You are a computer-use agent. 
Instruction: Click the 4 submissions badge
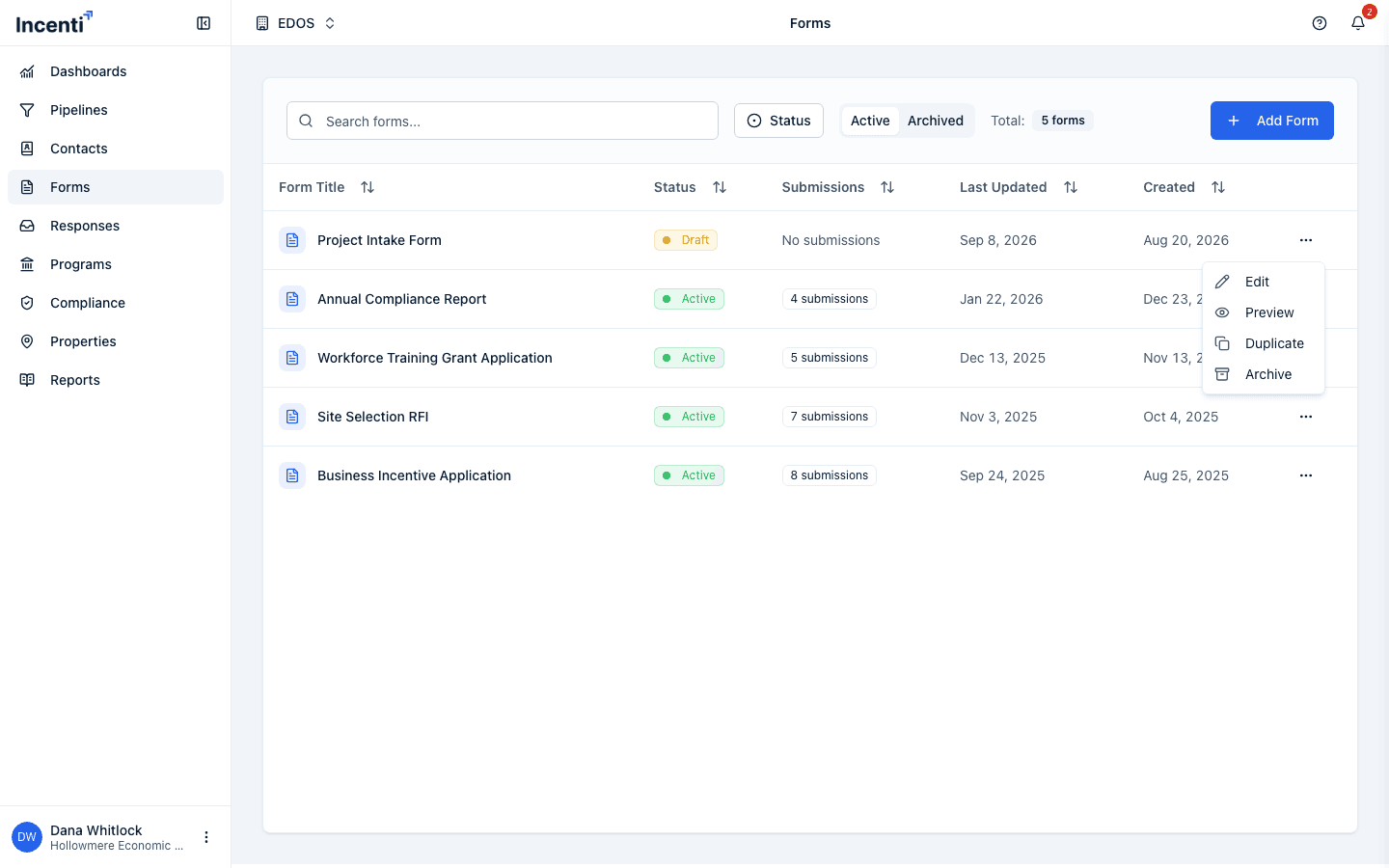pyautogui.click(x=830, y=299)
